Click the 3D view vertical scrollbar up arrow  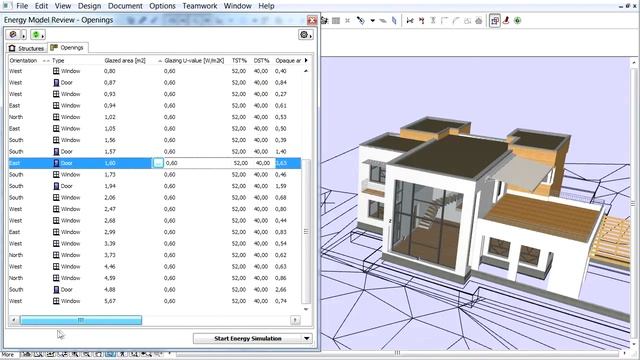tap(634, 62)
